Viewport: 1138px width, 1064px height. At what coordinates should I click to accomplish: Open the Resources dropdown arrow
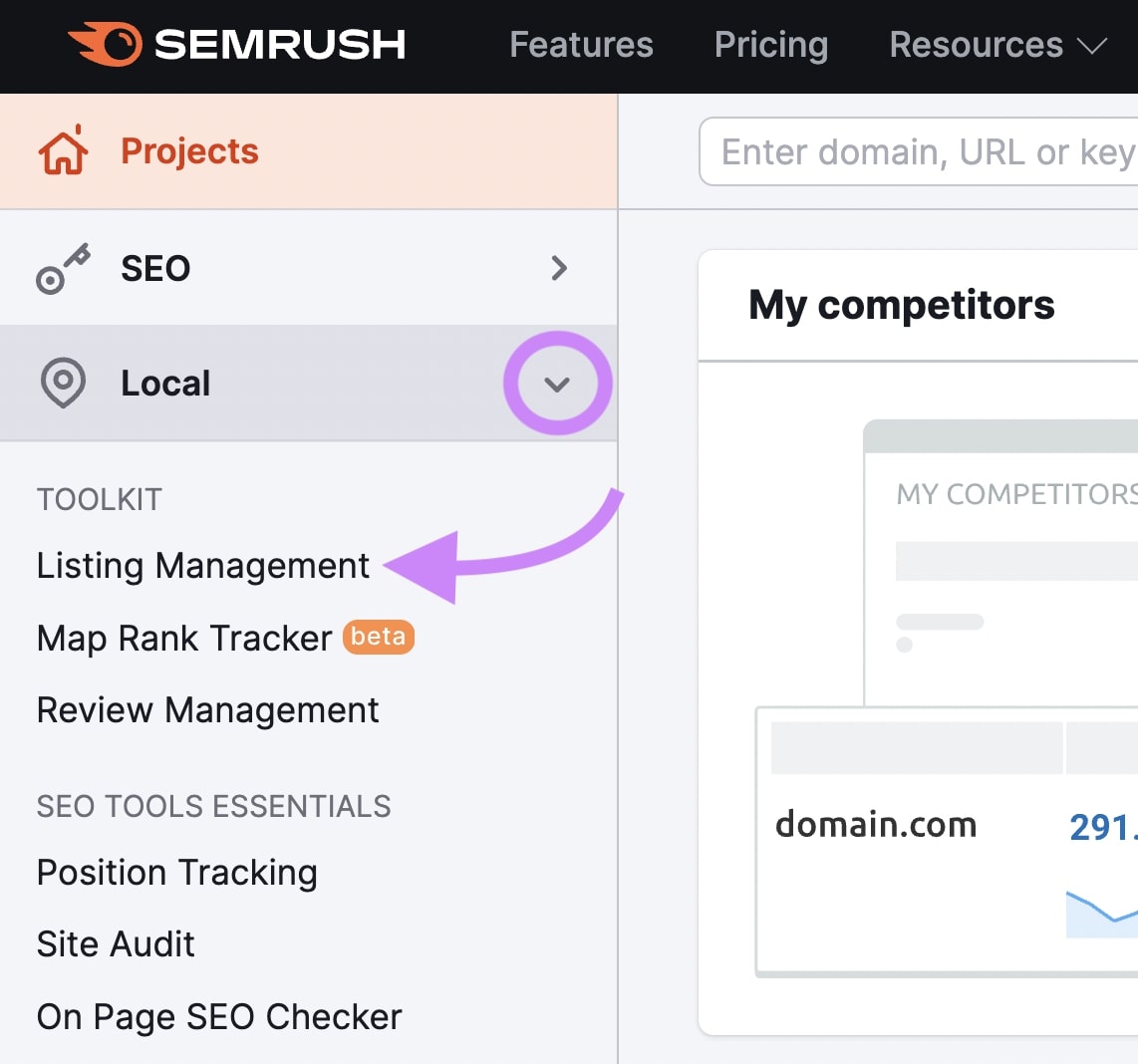coord(1093,46)
